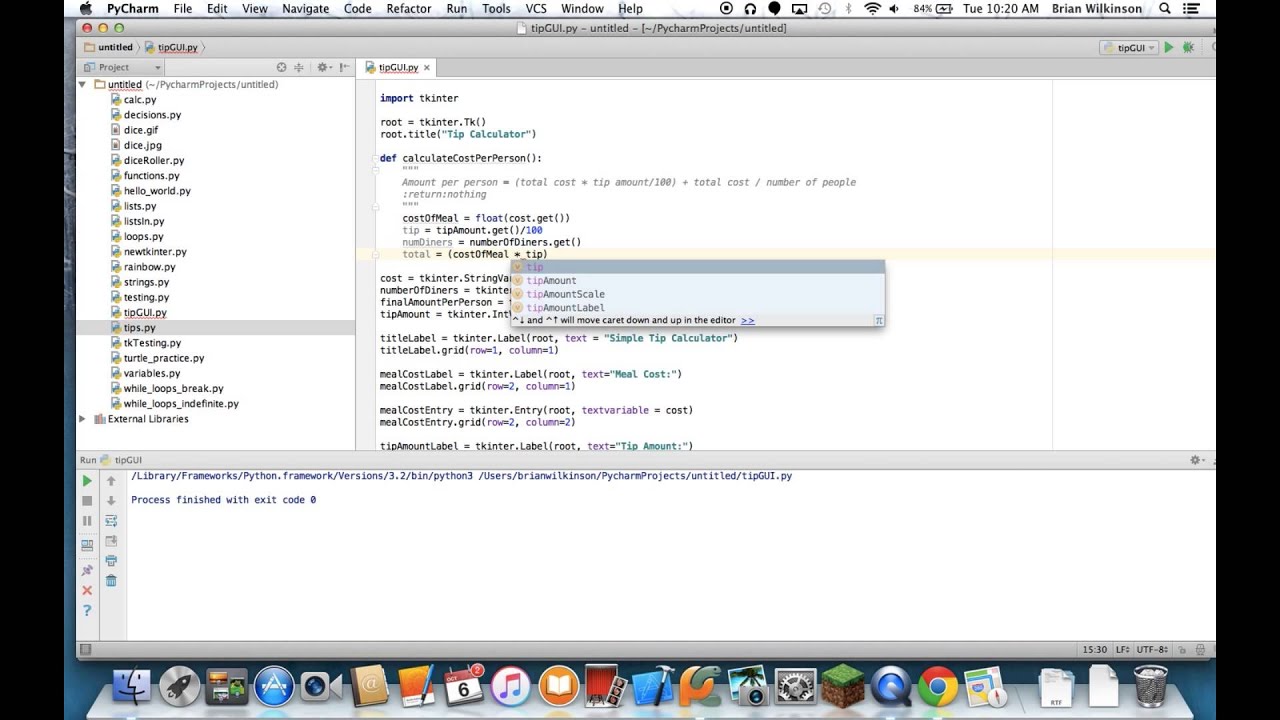Click the Down stack trace arrow
This screenshot has height=720, width=1280.
[x=111, y=501]
